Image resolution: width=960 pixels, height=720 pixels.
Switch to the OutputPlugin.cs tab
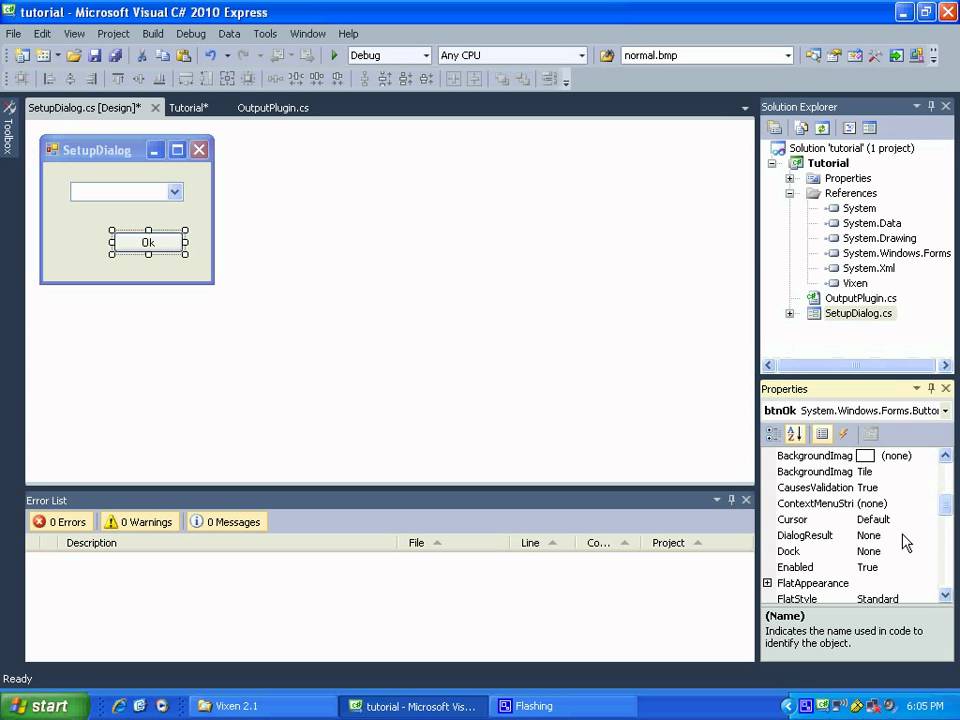click(273, 108)
